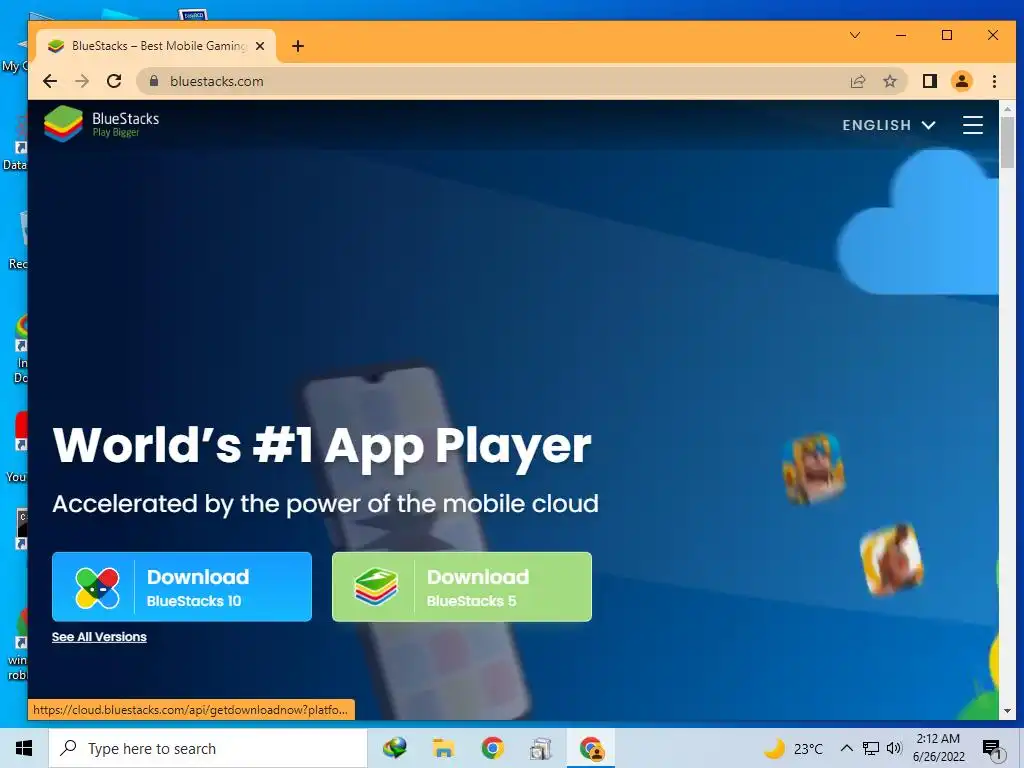Click the active Chrome profile taskbar icon

pyautogui.click(x=591, y=748)
